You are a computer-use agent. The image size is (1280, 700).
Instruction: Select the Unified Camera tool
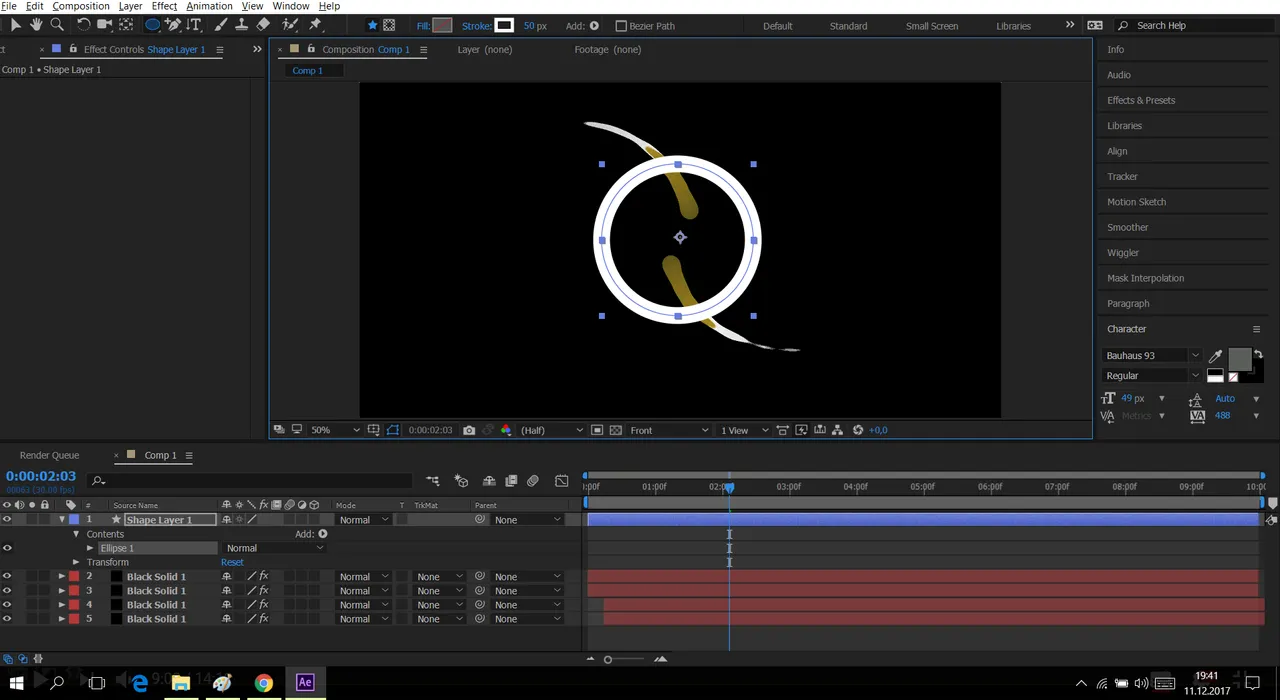104,25
